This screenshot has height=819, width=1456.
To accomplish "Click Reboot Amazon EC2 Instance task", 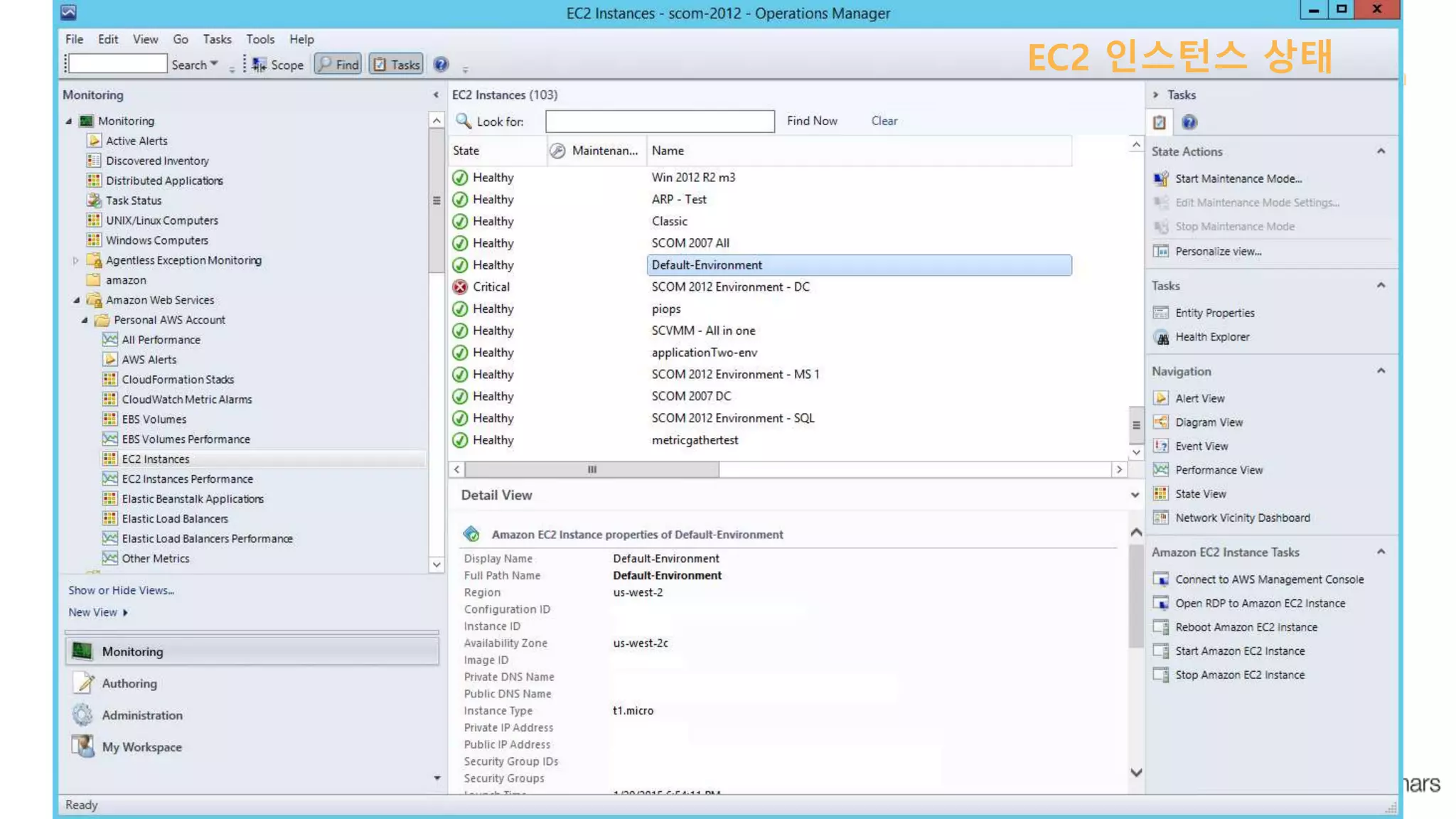I will point(1246,627).
